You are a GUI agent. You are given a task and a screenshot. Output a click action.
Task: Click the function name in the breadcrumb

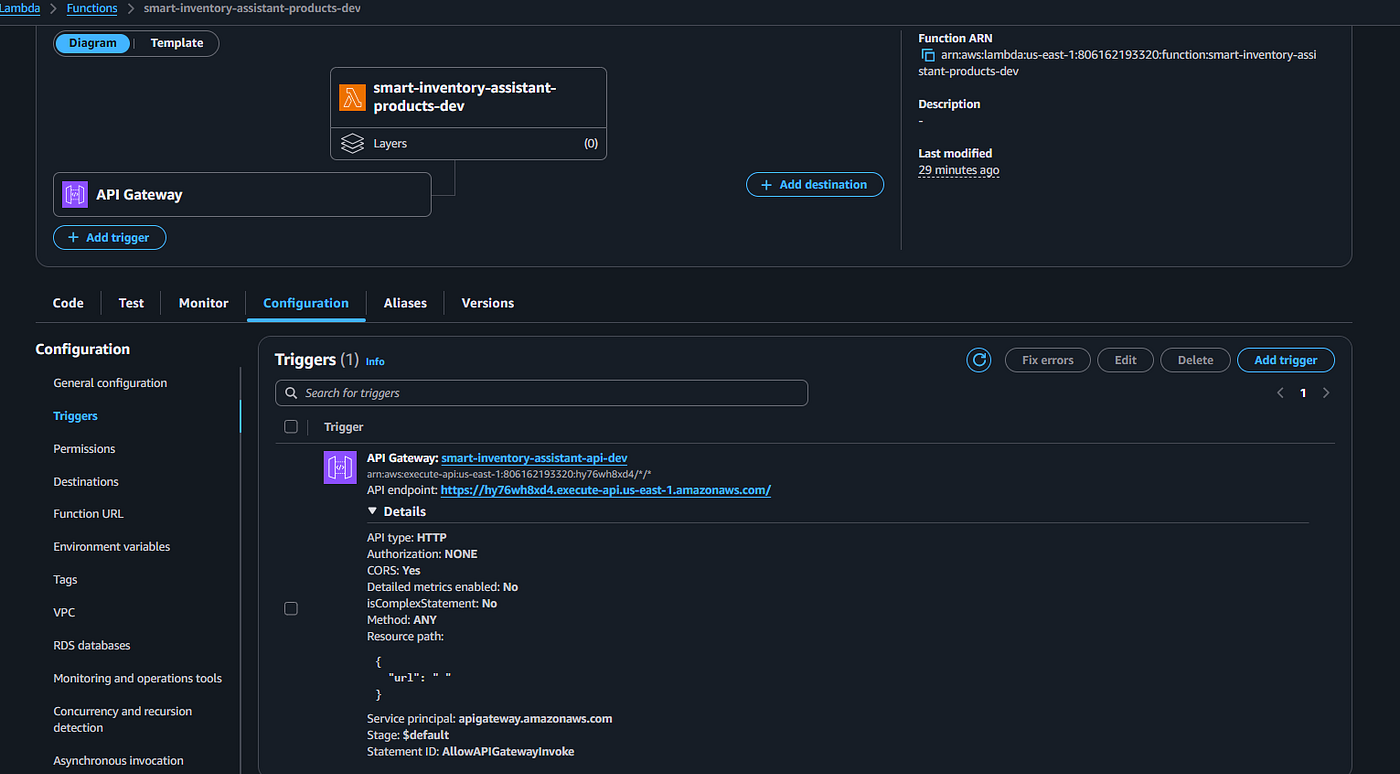[x=253, y=8]
